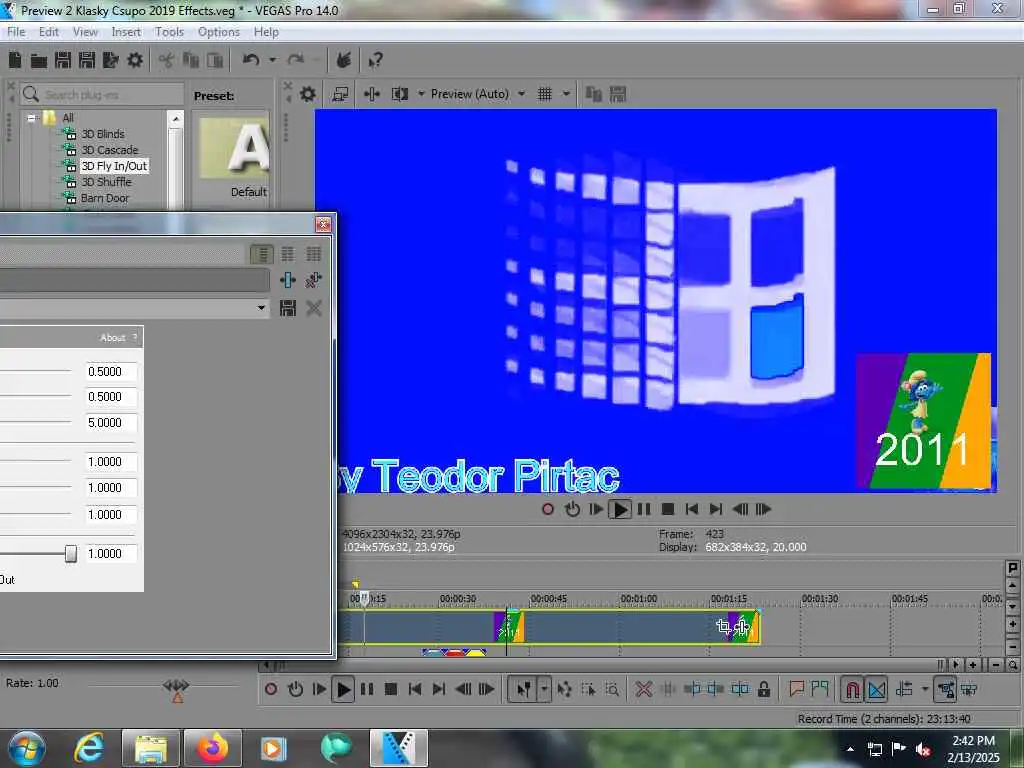Collapse the All folder in transitions tree
This screenshot has height=768, width=1024.
click(x=31, y=118)
